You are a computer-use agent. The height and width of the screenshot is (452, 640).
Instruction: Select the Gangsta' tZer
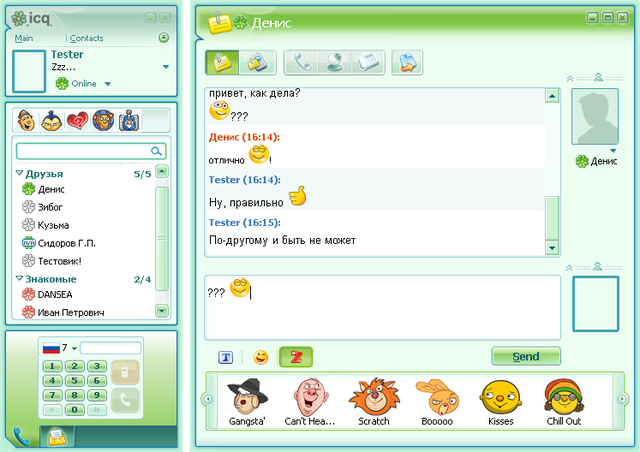(x=247, y=401)
